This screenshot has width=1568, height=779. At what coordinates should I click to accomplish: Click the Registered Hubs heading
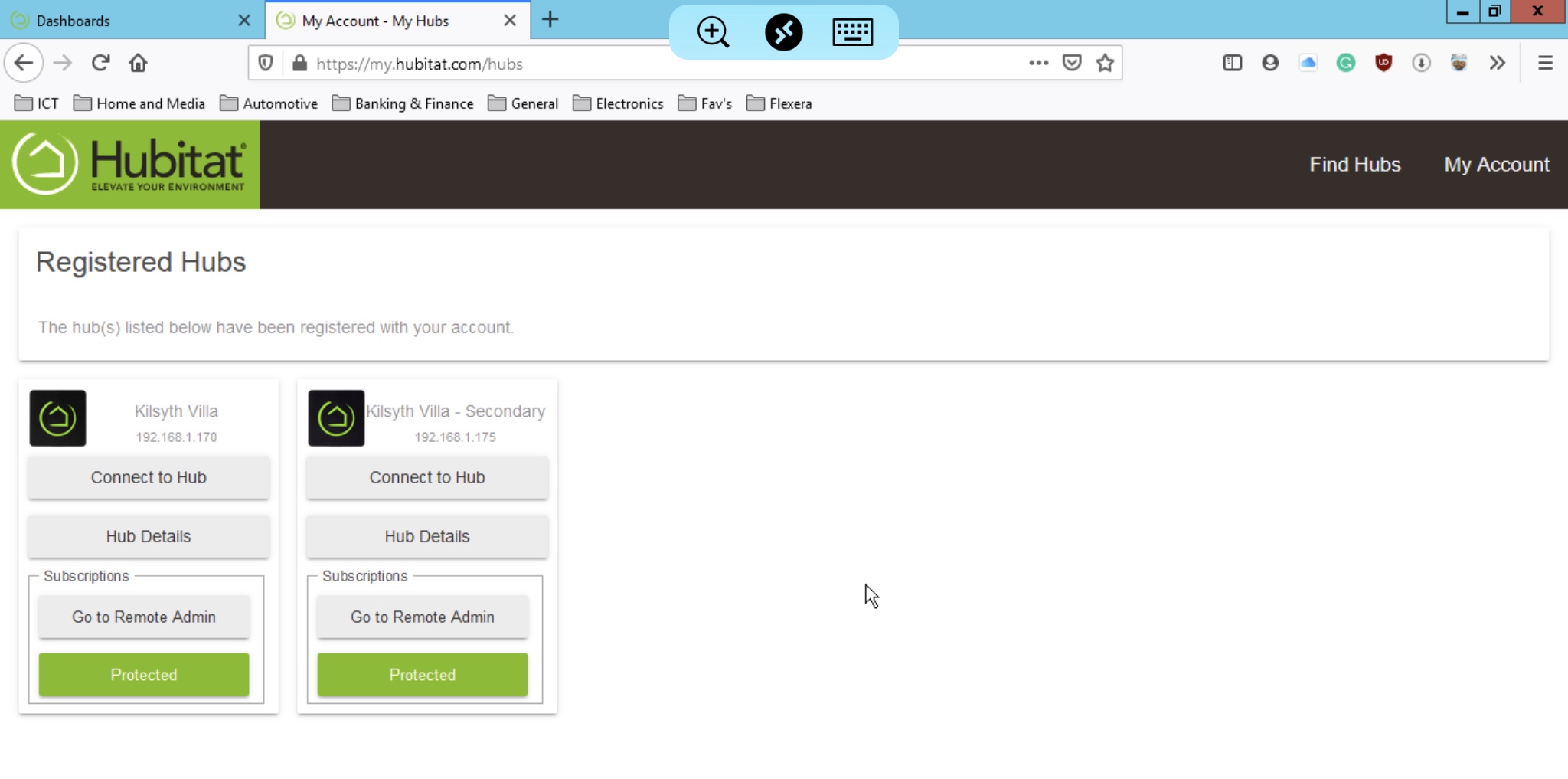[141, 262]
